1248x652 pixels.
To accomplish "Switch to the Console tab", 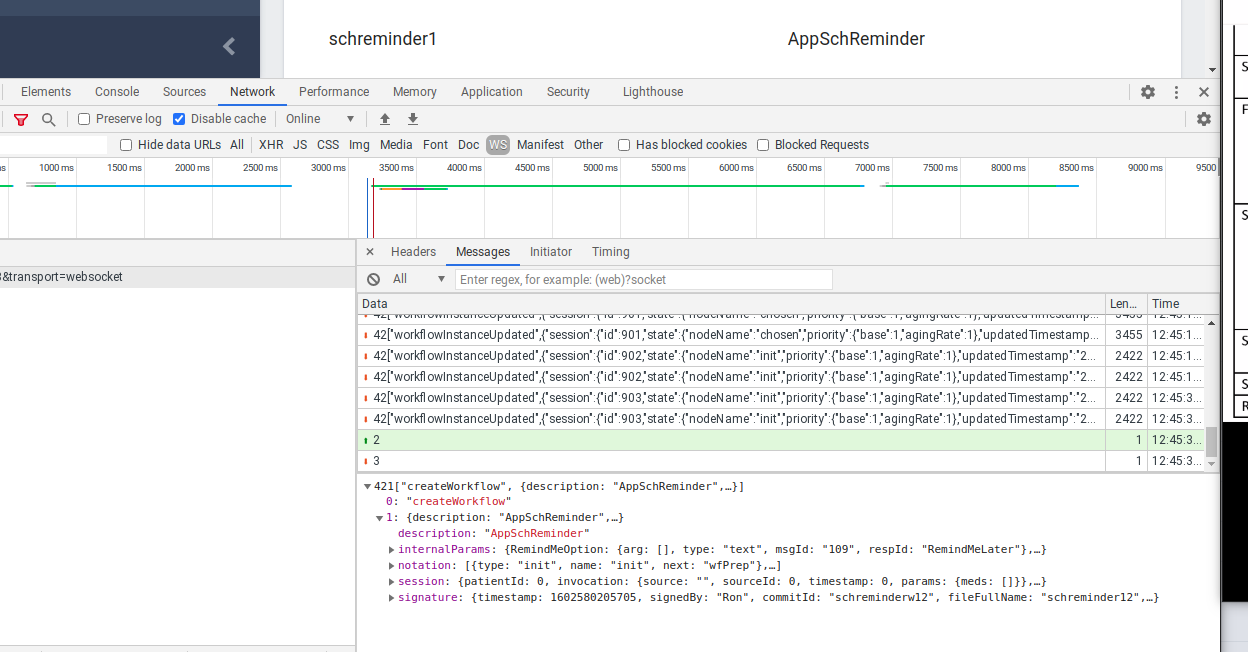I will pos(117,92).
